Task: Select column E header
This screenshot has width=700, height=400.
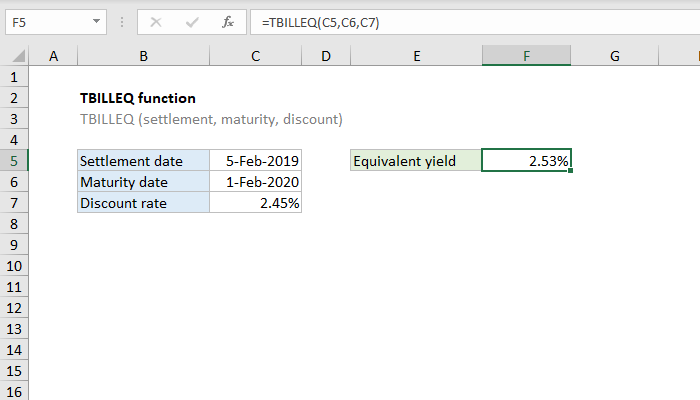Action: click(417, 56)
